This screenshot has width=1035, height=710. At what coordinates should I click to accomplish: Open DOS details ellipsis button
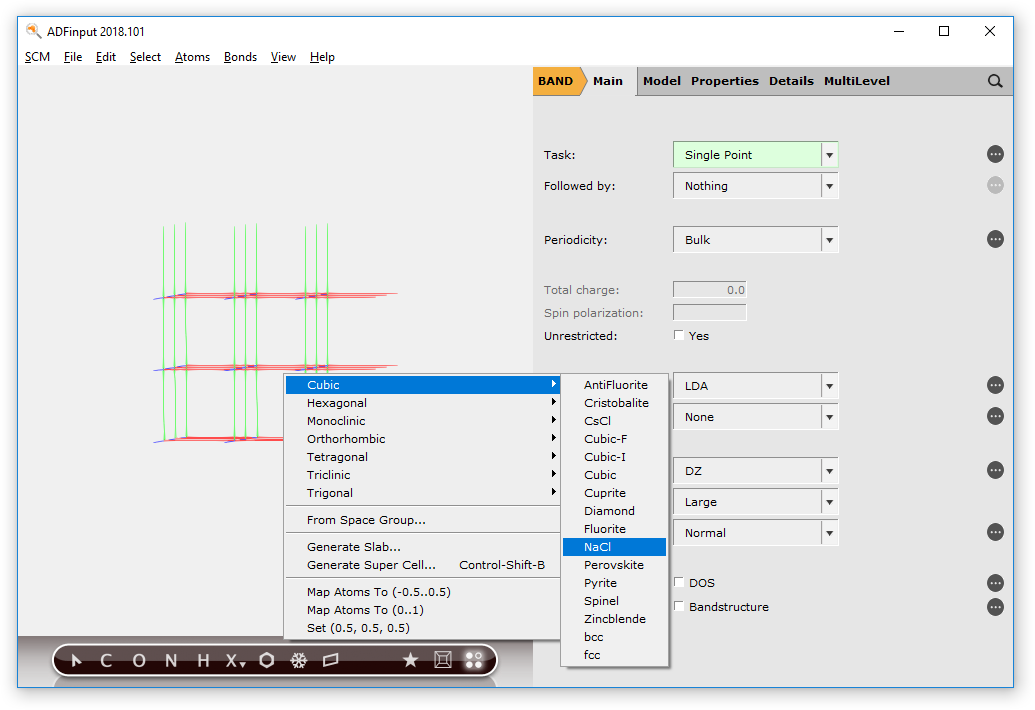(995, 583)
